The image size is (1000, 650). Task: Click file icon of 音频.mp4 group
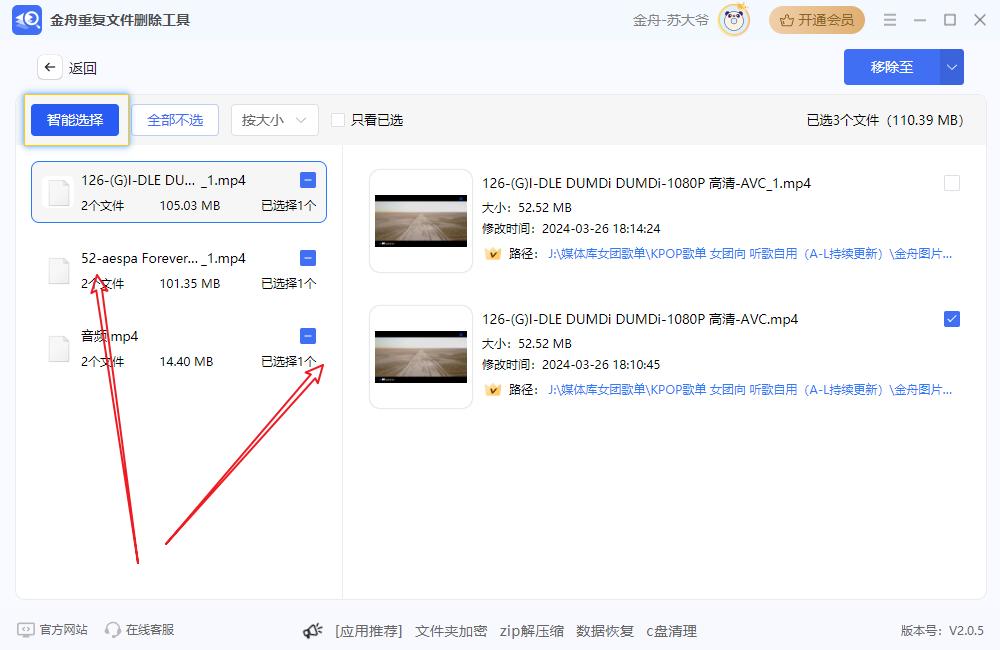click(x=60, y=348)
